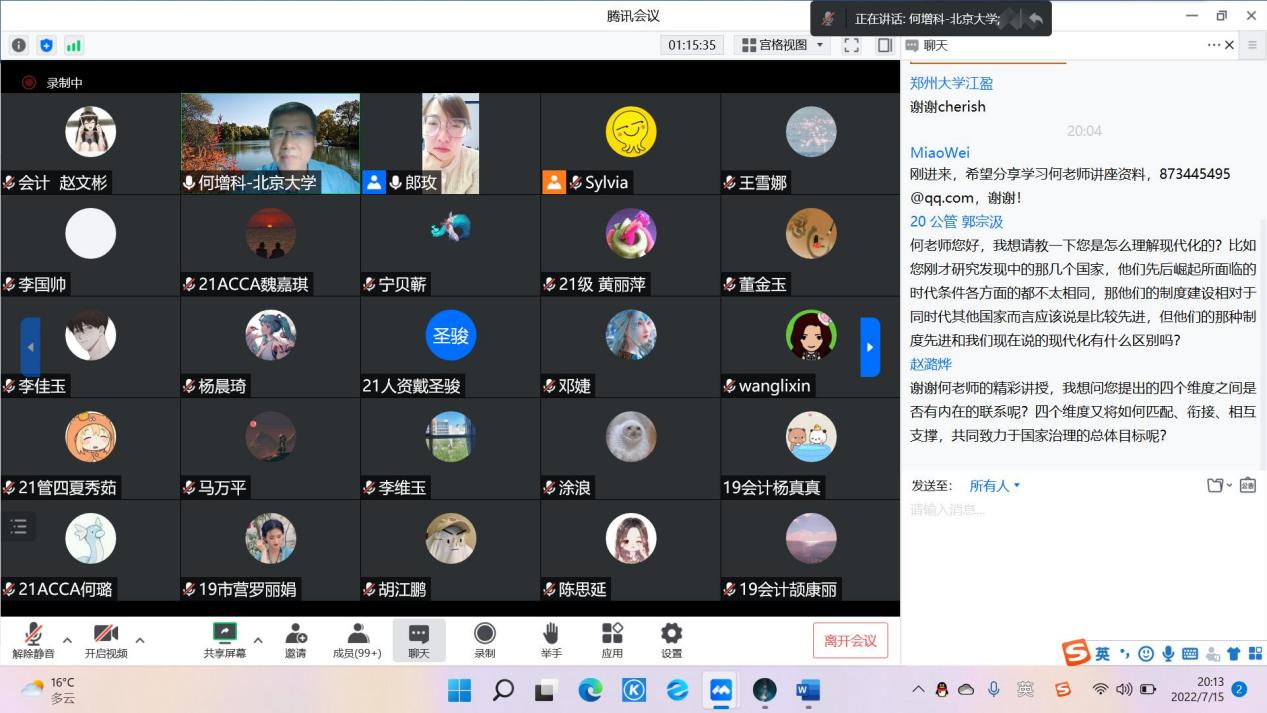Click the meeting info icon at top left
This screenshot has height=713, width=1267.
point(19,45)
